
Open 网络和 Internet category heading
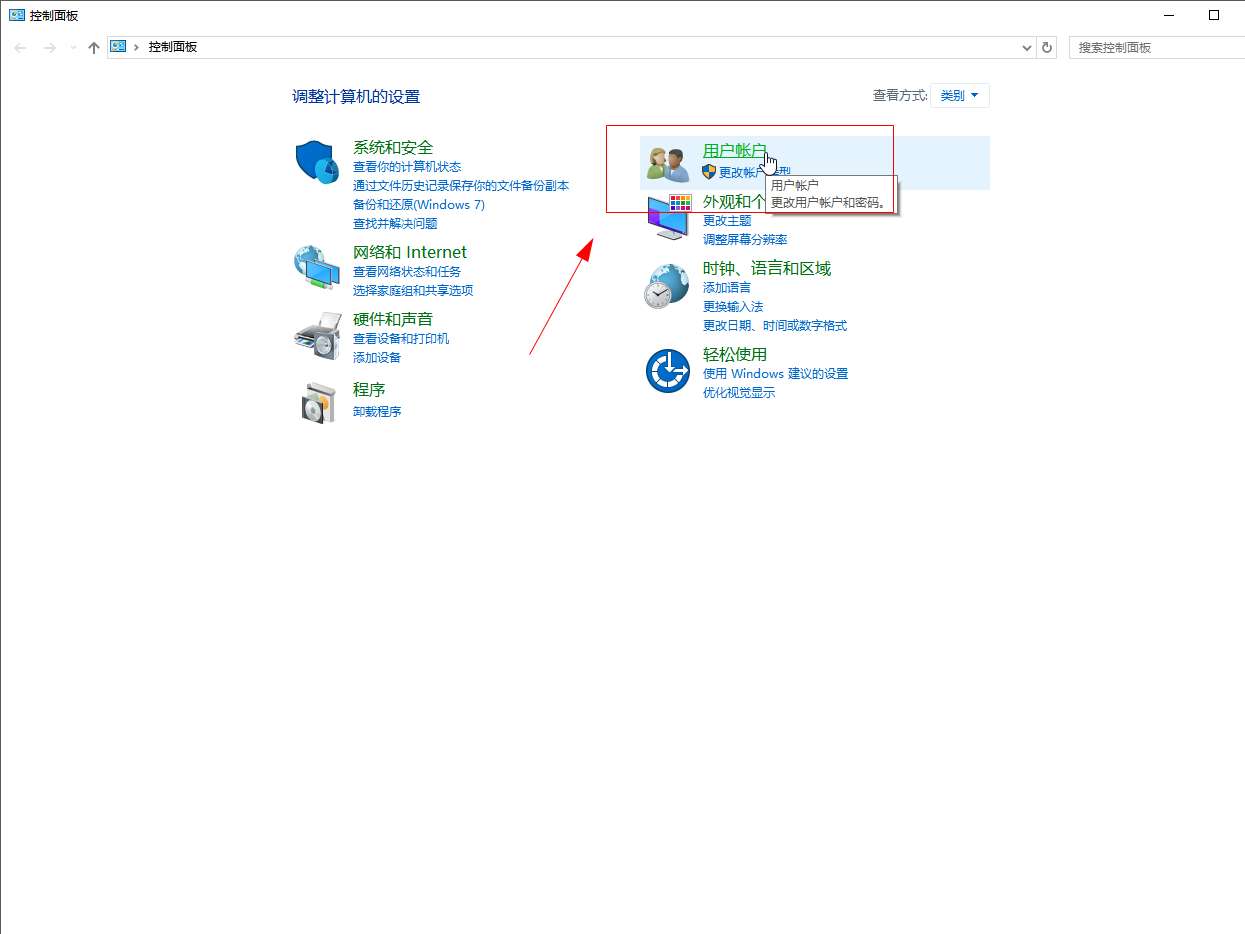click(410, 253)
